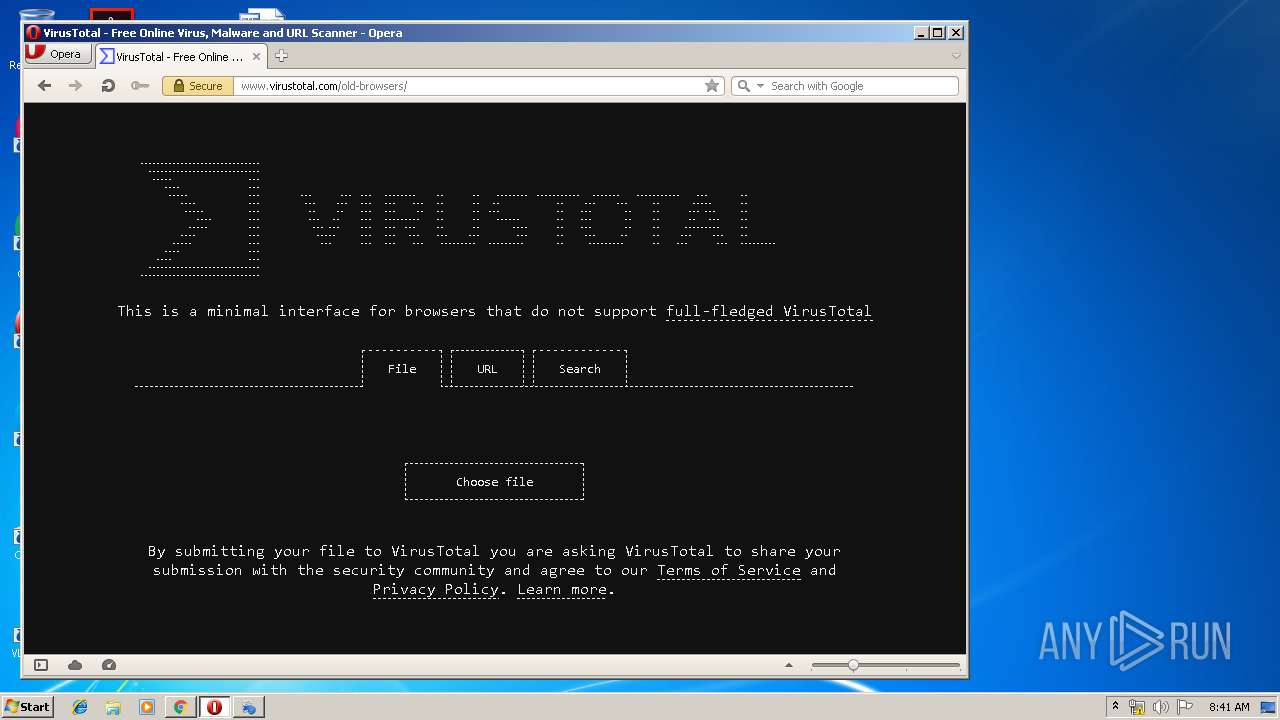1280x720 pixels.
Task: Switch to the URL tab
Action: pyautogui.click(x=487, y=368)
